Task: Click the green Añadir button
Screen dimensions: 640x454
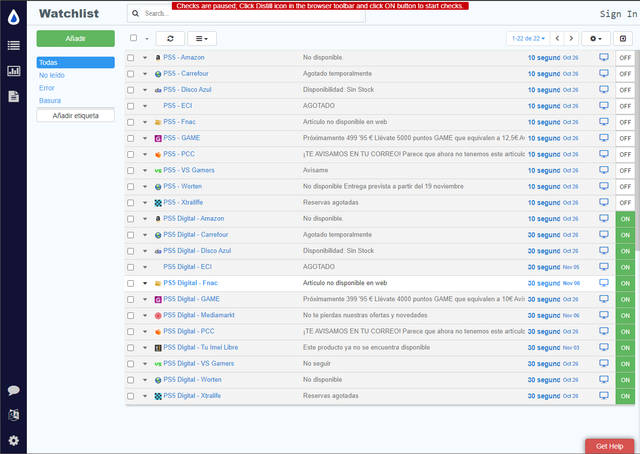Action: click(76, 38)
